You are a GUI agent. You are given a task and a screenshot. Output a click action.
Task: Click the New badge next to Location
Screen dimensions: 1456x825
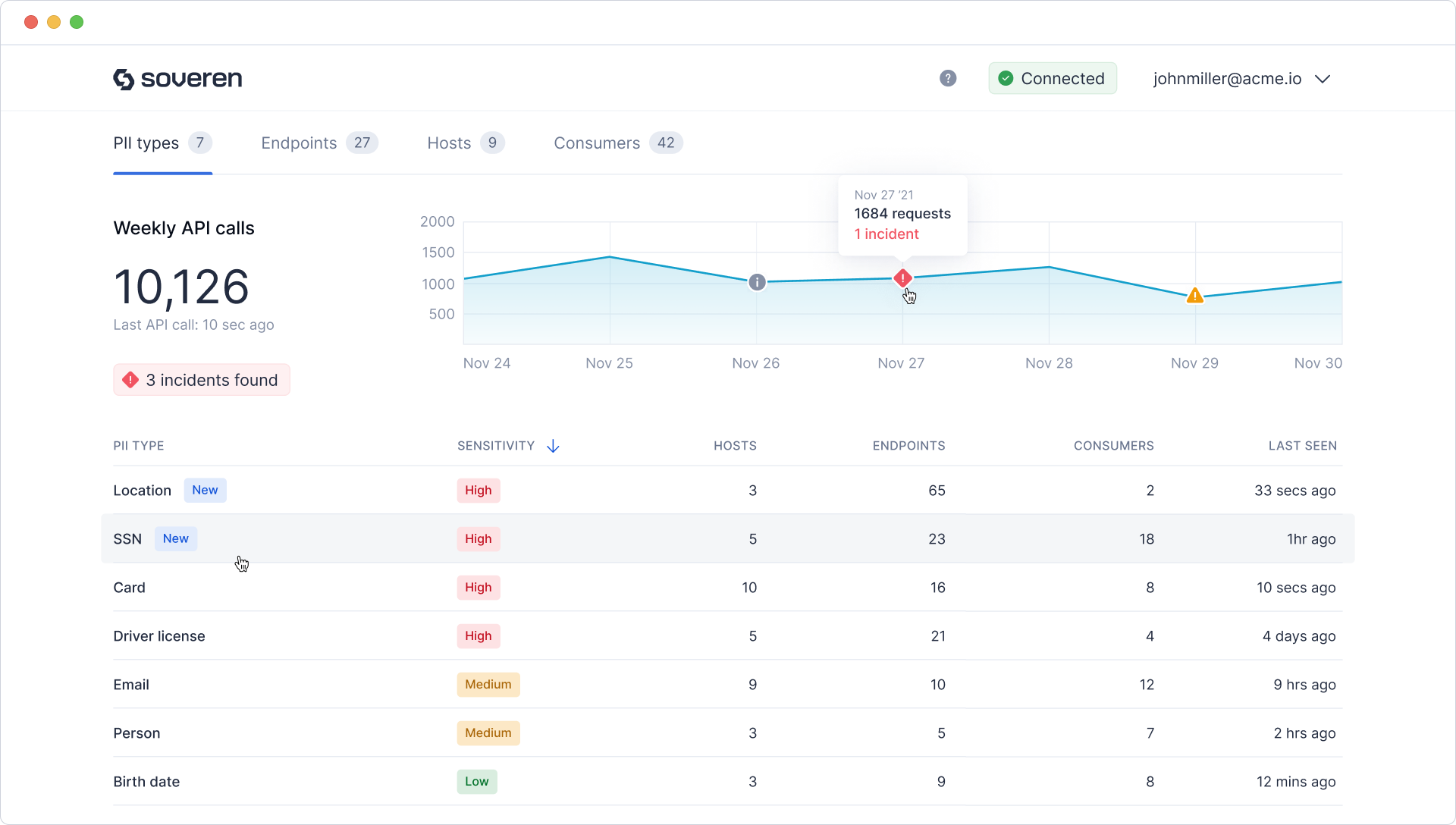205,491
